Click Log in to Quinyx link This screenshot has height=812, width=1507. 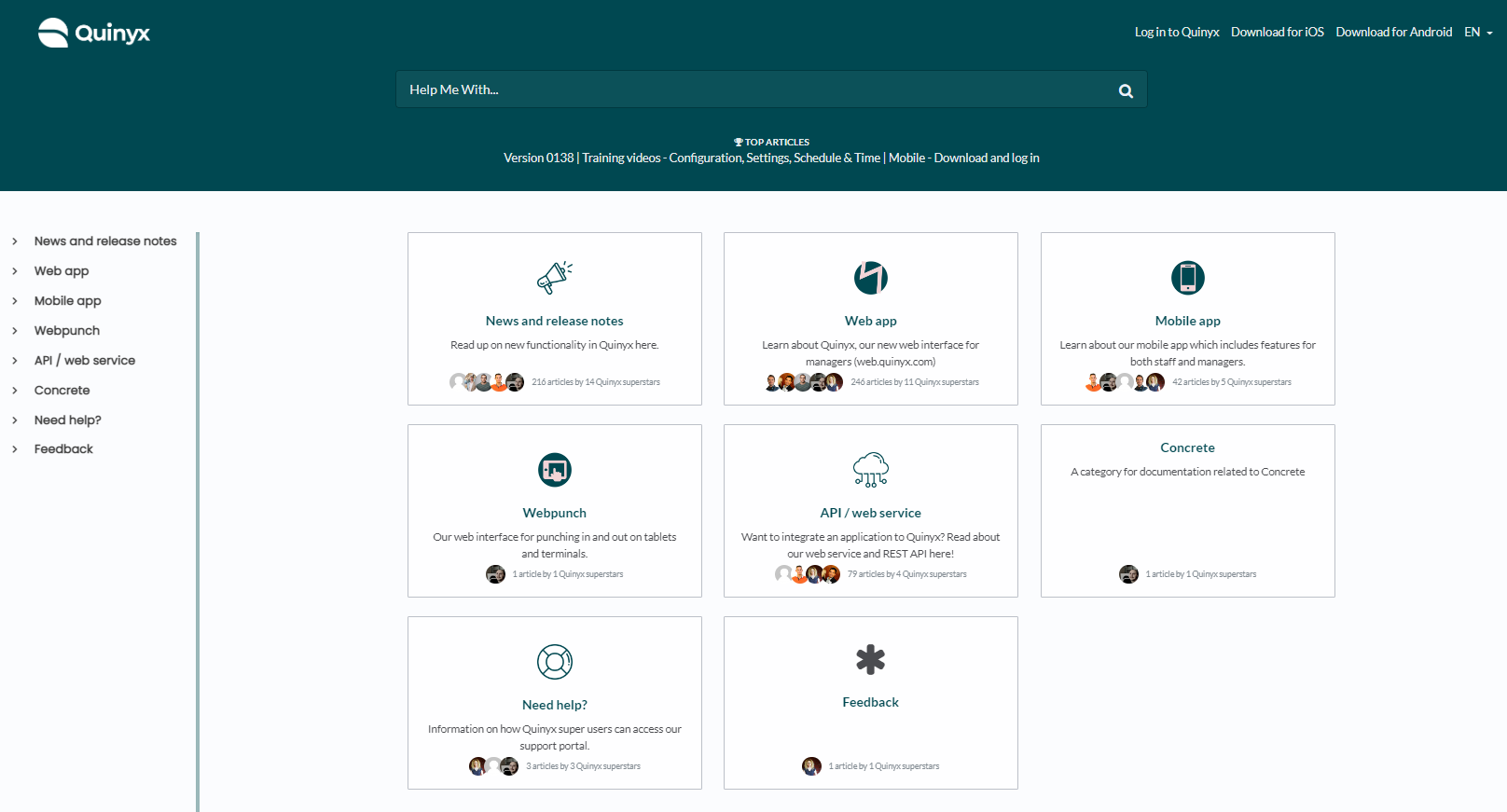click(1177, 32)
